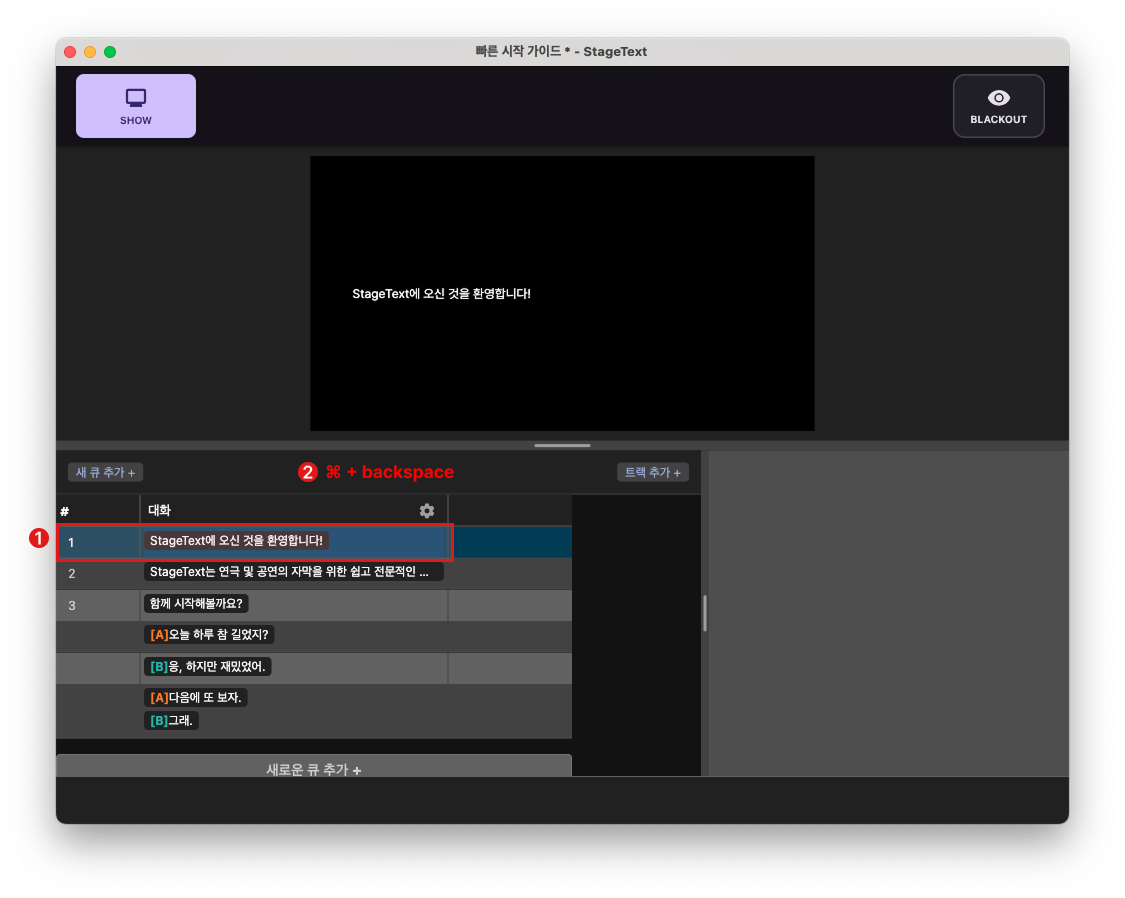This screenshot has height=898, width=1125.
Task: Click the SHOW monitor icon button
Action: [x=136, y=105]
